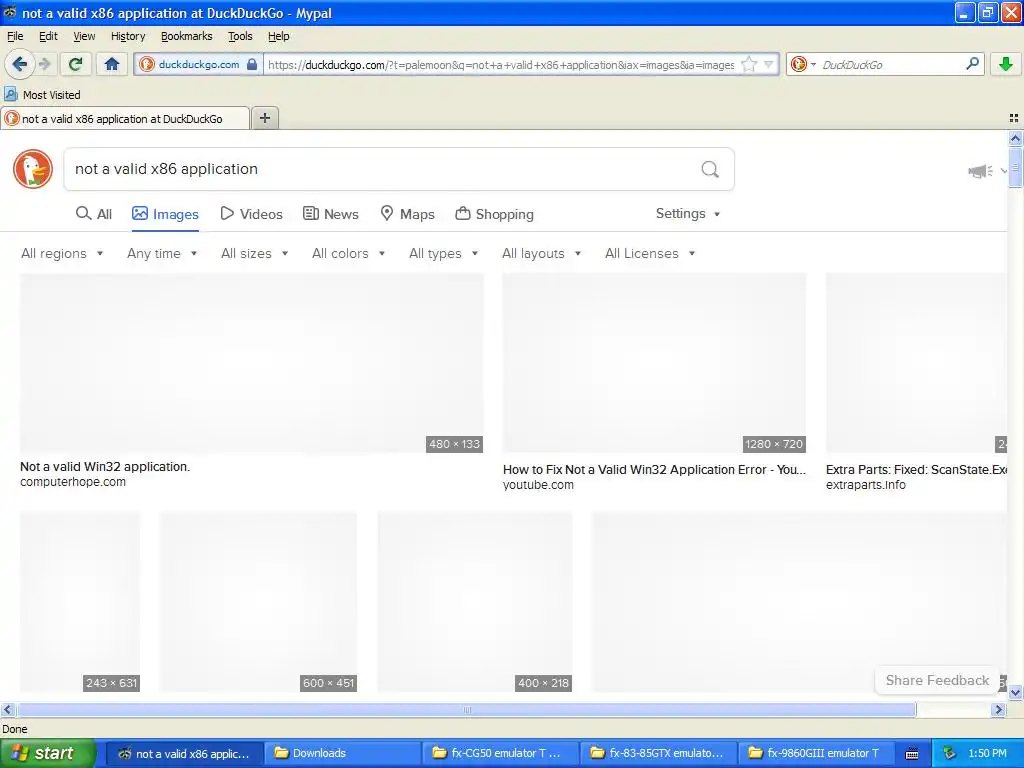1024x768 pixels.
Task: Expand the All regions filter
Action: pyautogui.click(x=62, y=253)
